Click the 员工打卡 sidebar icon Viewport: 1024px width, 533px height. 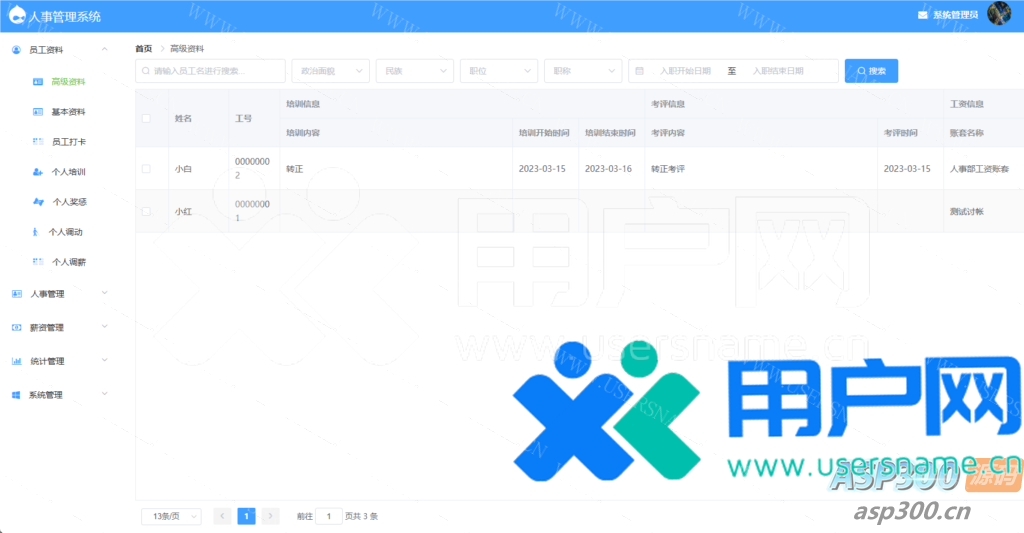point(37,142)
